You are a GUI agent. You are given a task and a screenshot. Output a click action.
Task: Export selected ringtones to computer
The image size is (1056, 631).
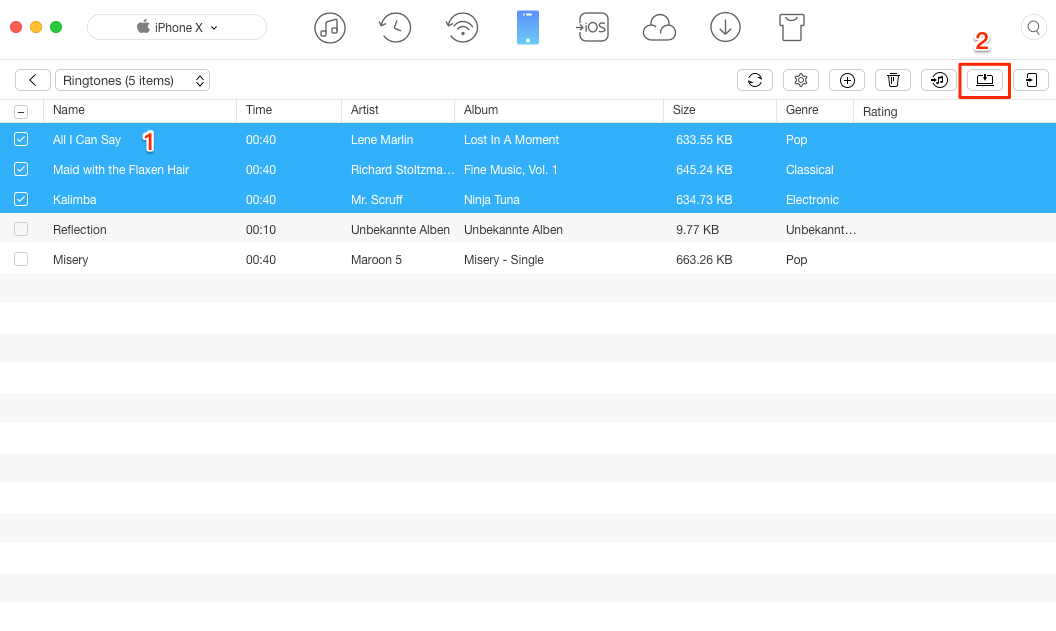[985, 80]
